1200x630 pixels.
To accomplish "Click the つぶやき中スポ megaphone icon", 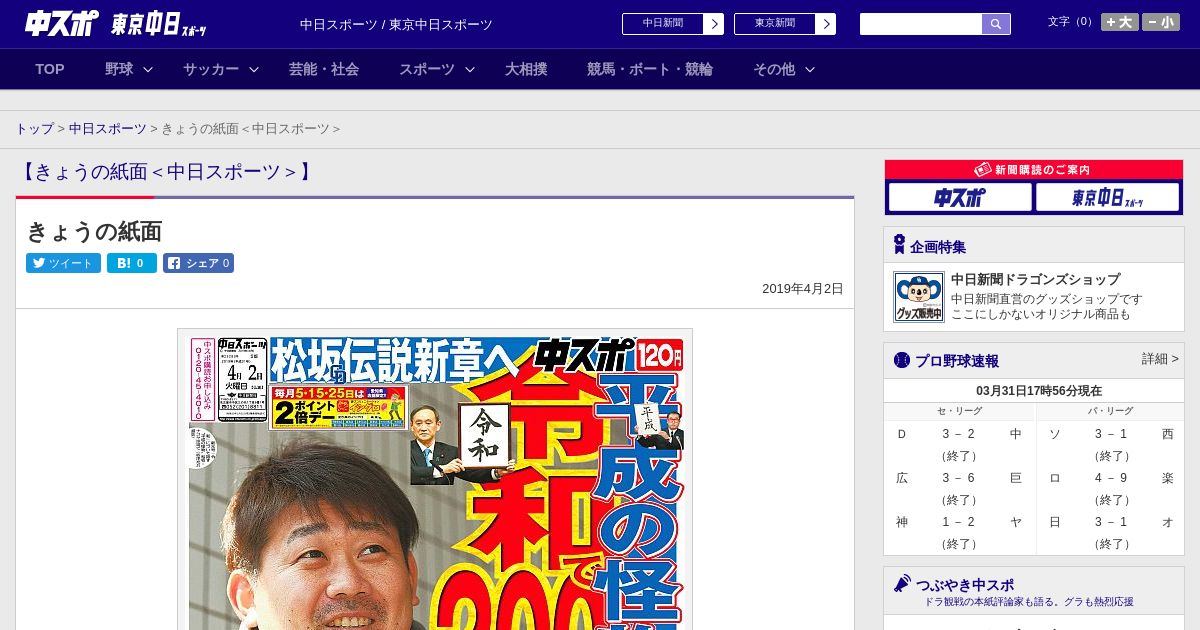I will 903,583.
